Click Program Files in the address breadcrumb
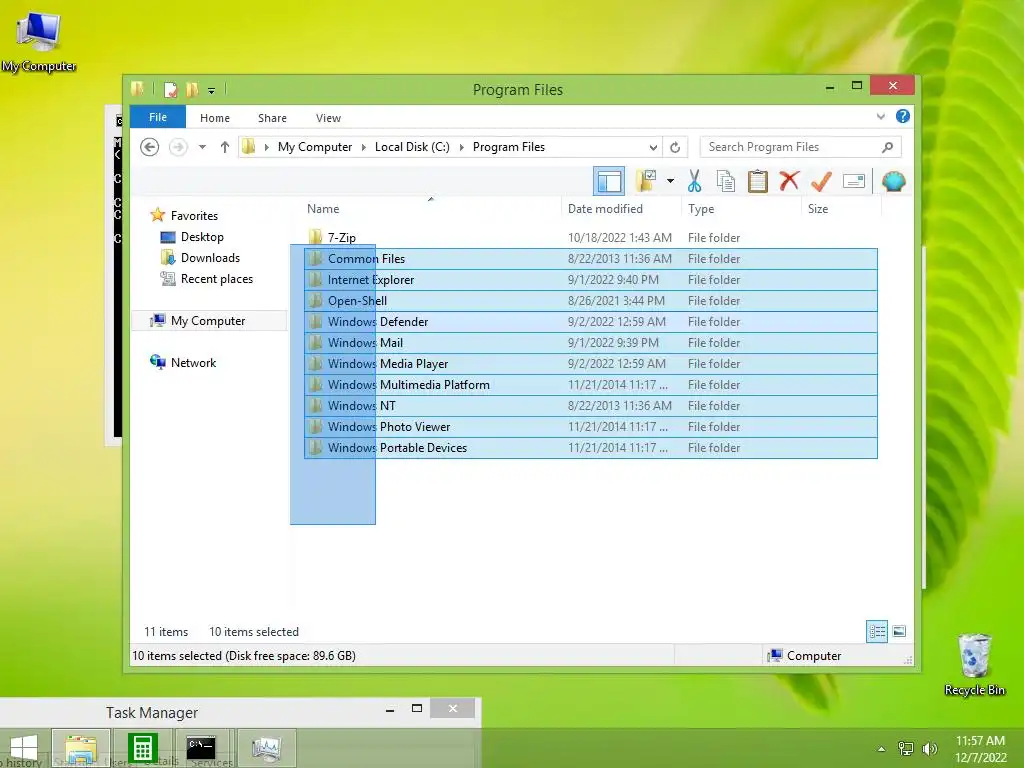1024x768 pixels. 509,147
